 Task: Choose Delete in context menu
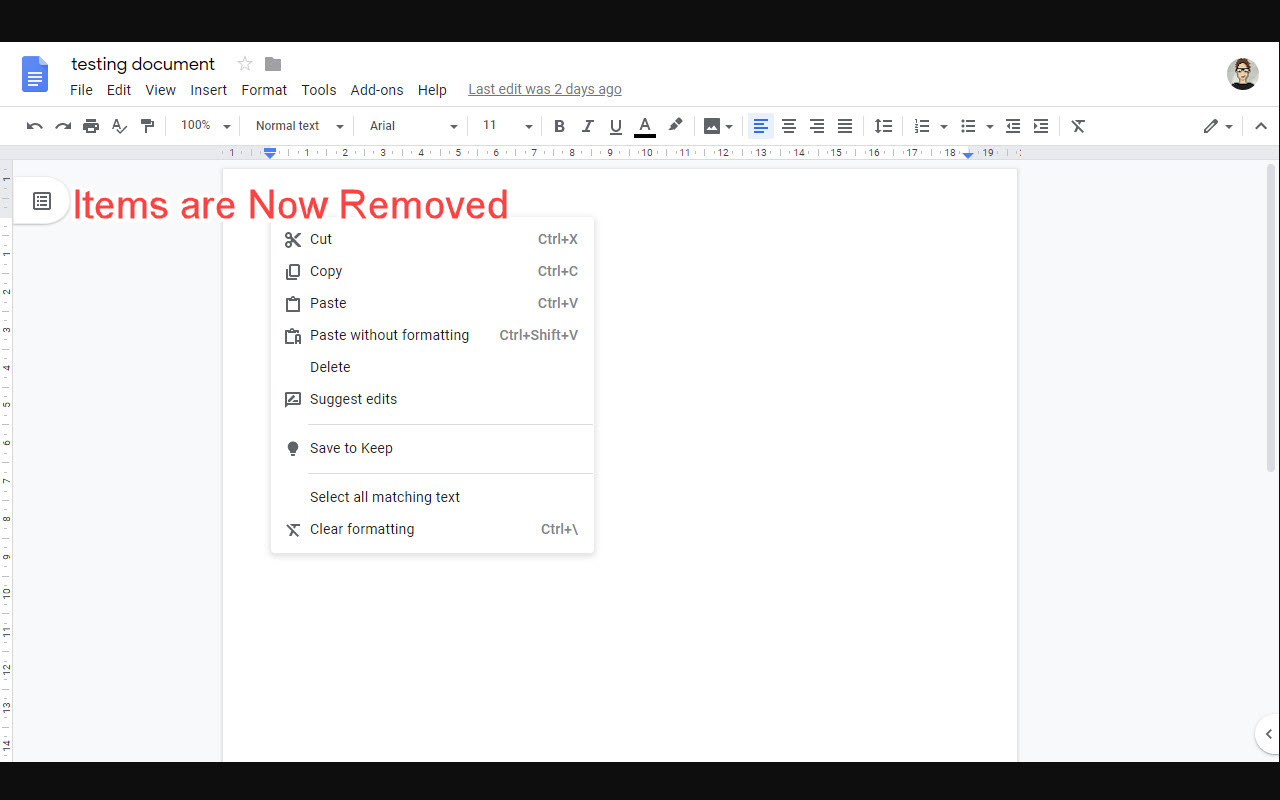pyautogui.click(x=432, y=367)
